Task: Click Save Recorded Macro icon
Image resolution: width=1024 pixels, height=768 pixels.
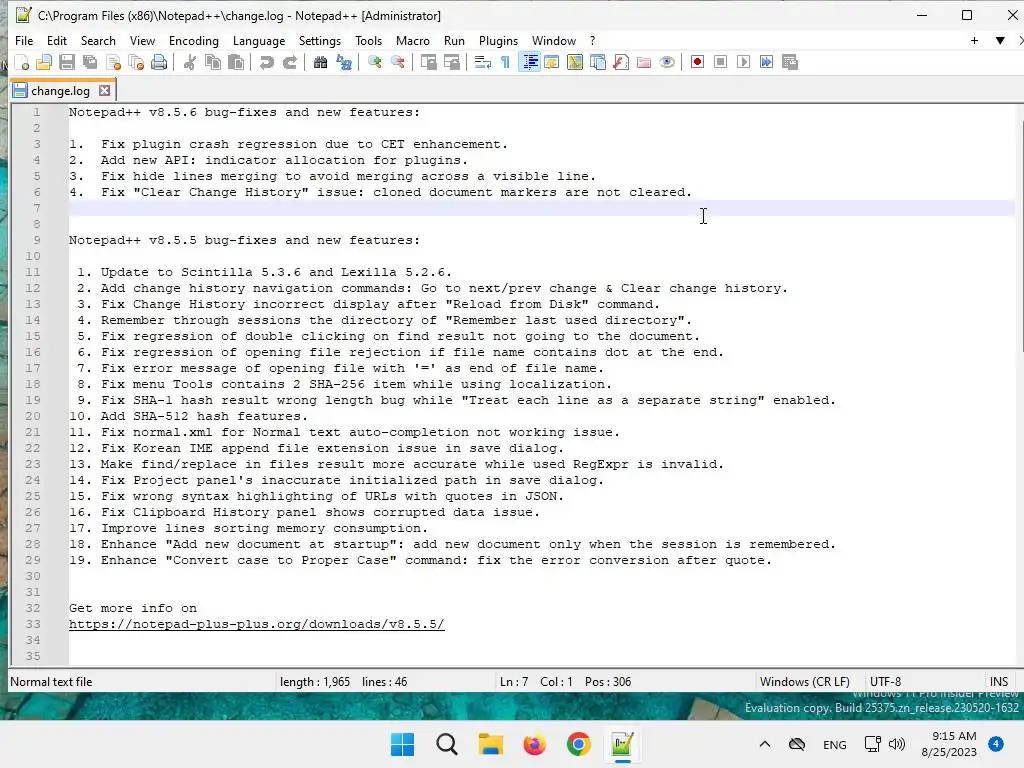Action: [x=790, y=62]
